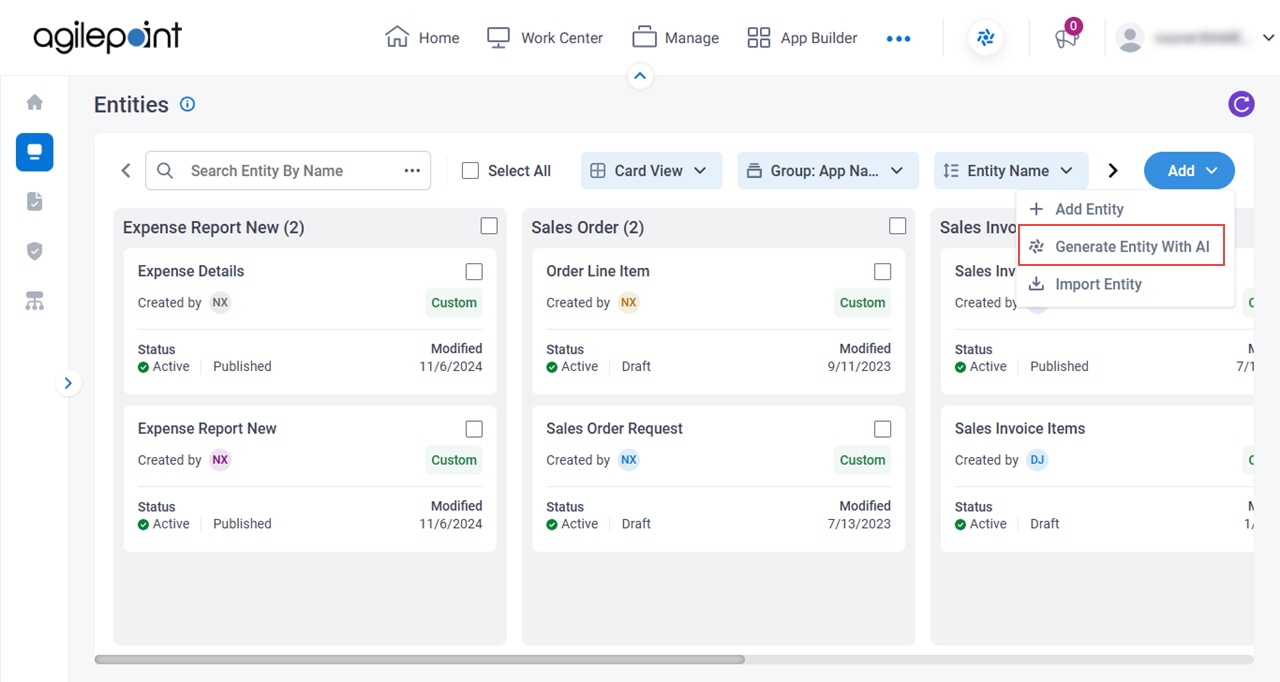This screenshot has width=1280, height=682.
Task: Click the purple refresh icon
Action: pos(1241,104)
